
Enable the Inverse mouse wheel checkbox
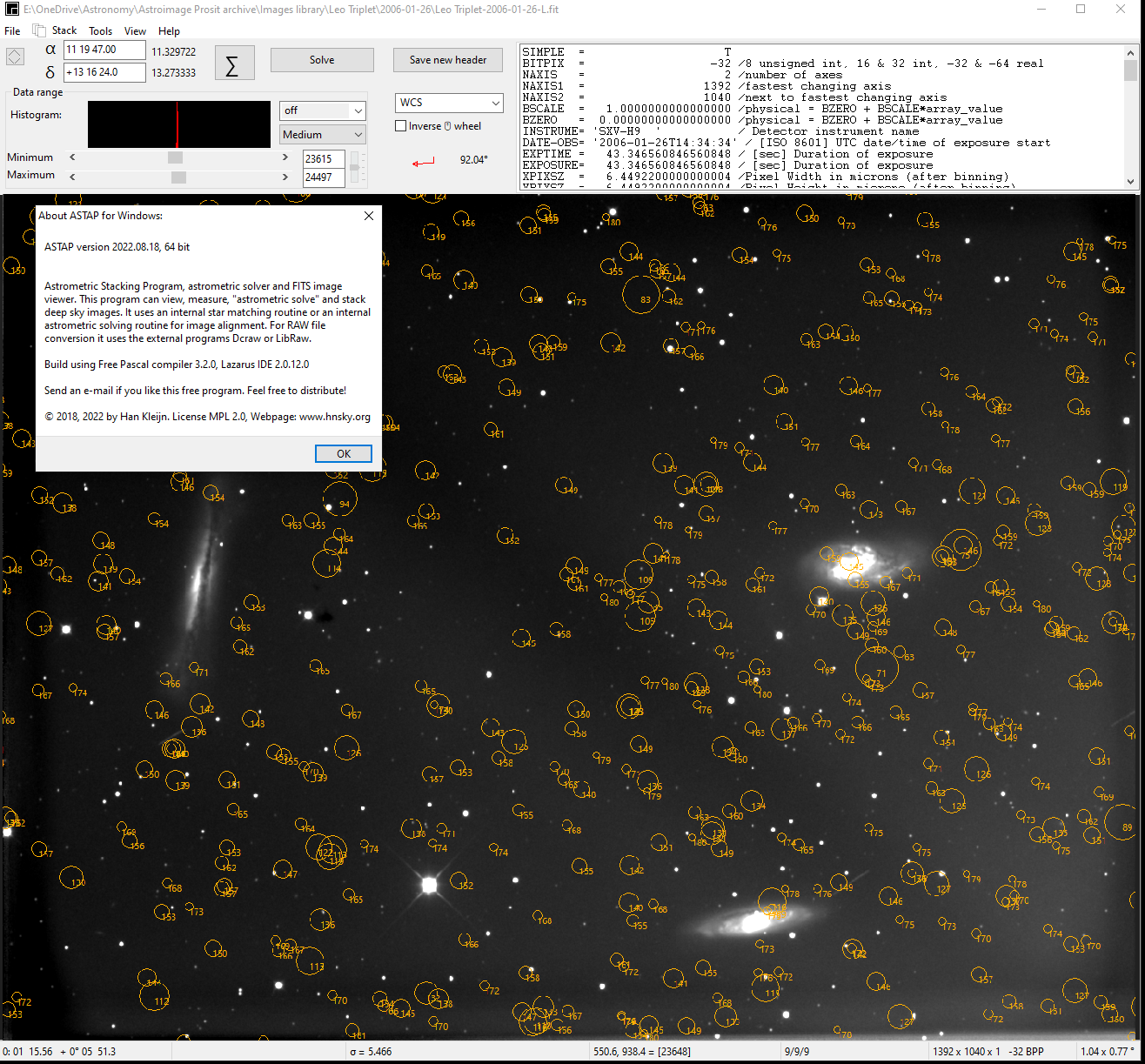[x=401, y=126]
